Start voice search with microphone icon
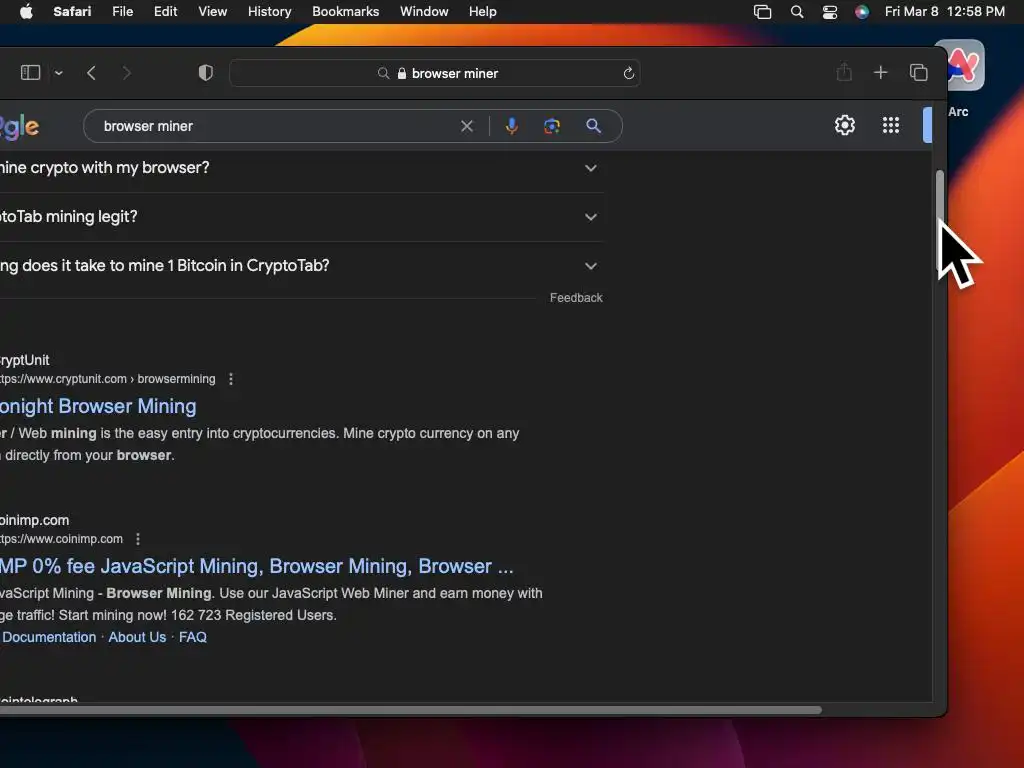The width and height of the screenshot is (1024, 768). point(512,126)
